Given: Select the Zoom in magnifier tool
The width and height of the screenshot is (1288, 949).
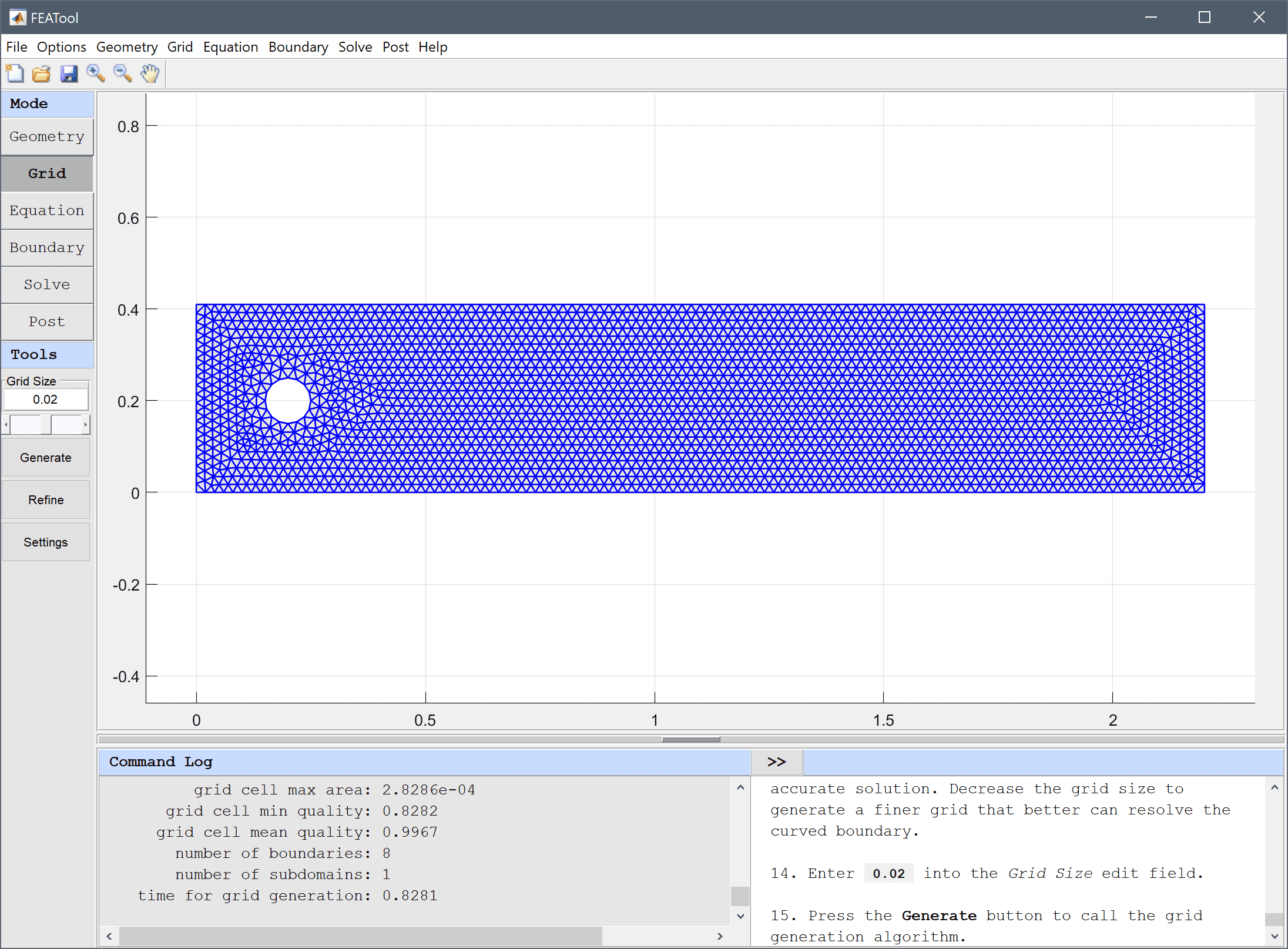Looking at the screenshot, I should click(x=95, y=73).
